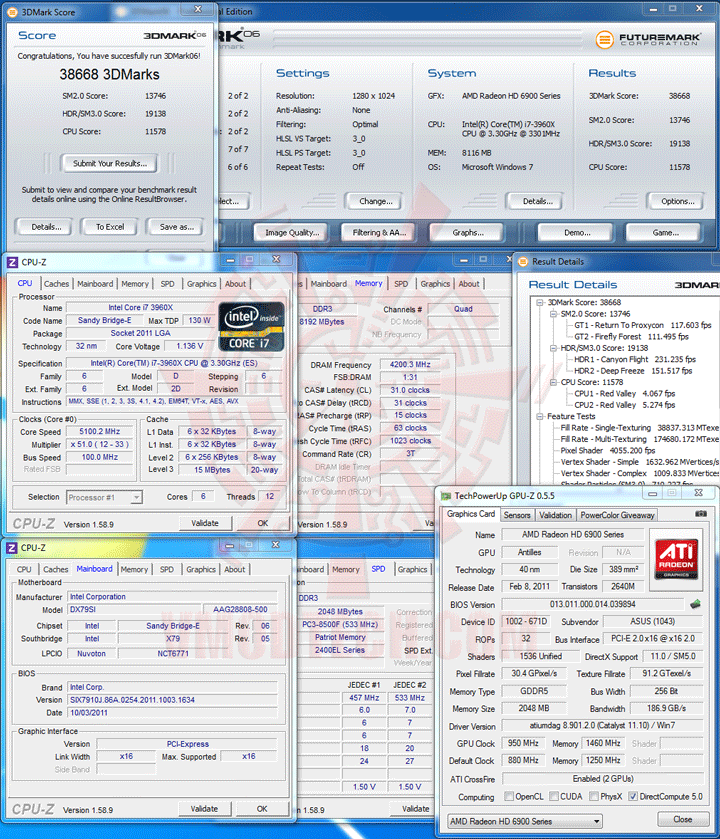Click the camera screenshot icon in GPU-Z
This screenshot has height=839, width=720.
tap(700, 514)
